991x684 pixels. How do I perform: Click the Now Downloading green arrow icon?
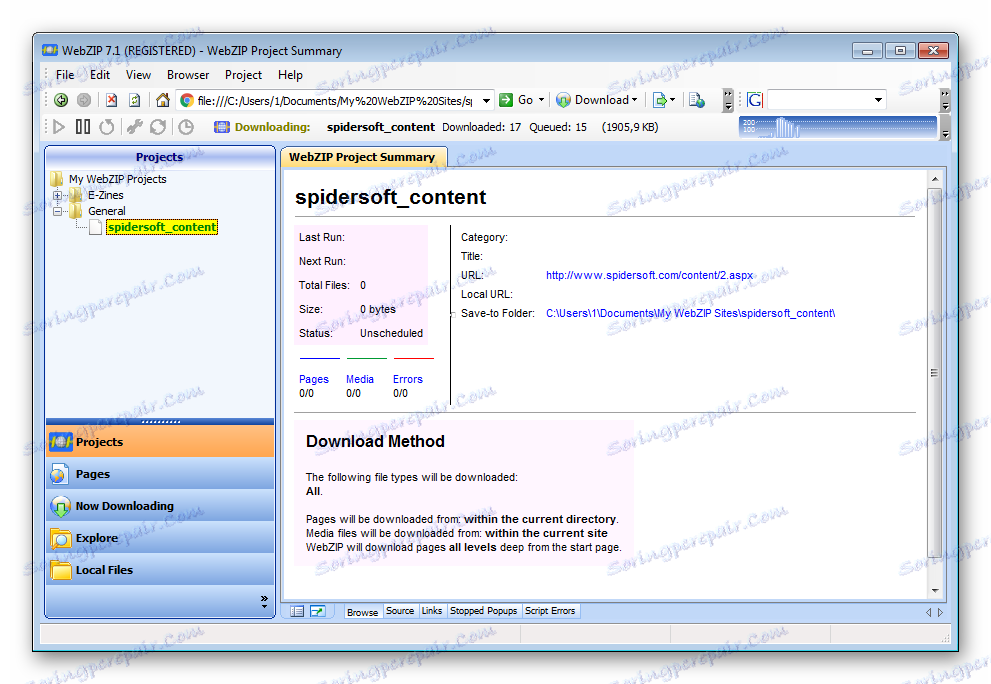[x=60, y=506]
